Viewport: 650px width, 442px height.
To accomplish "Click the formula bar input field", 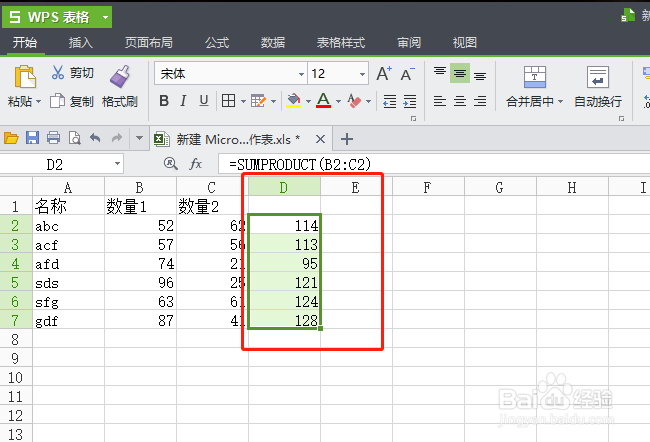I will tap(434, 164).
